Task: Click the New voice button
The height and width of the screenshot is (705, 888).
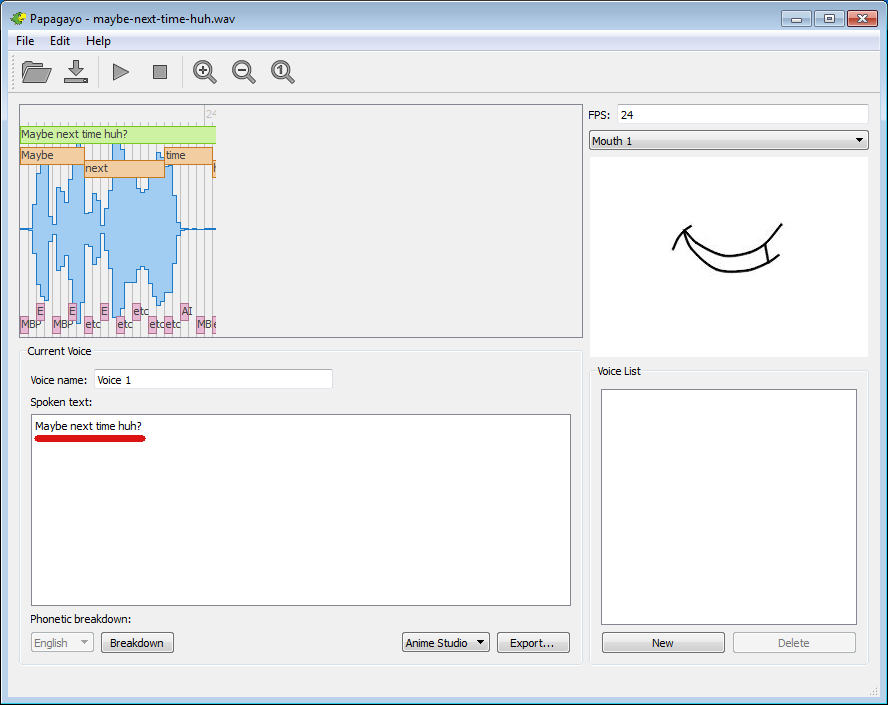Action: click(x=663, y=643)
